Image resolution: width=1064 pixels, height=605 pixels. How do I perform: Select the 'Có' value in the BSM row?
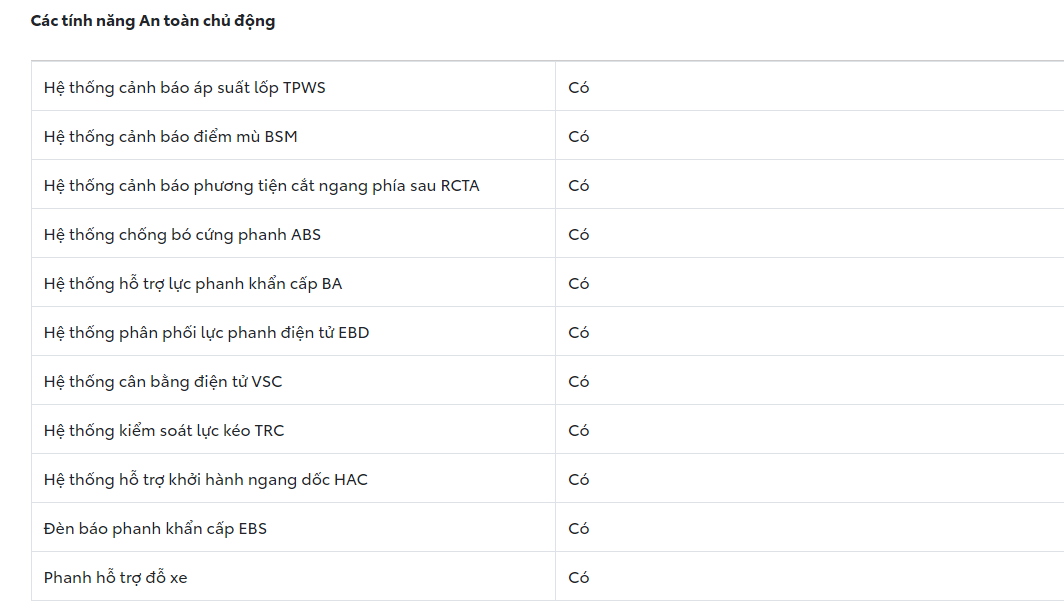coord(579,136)
